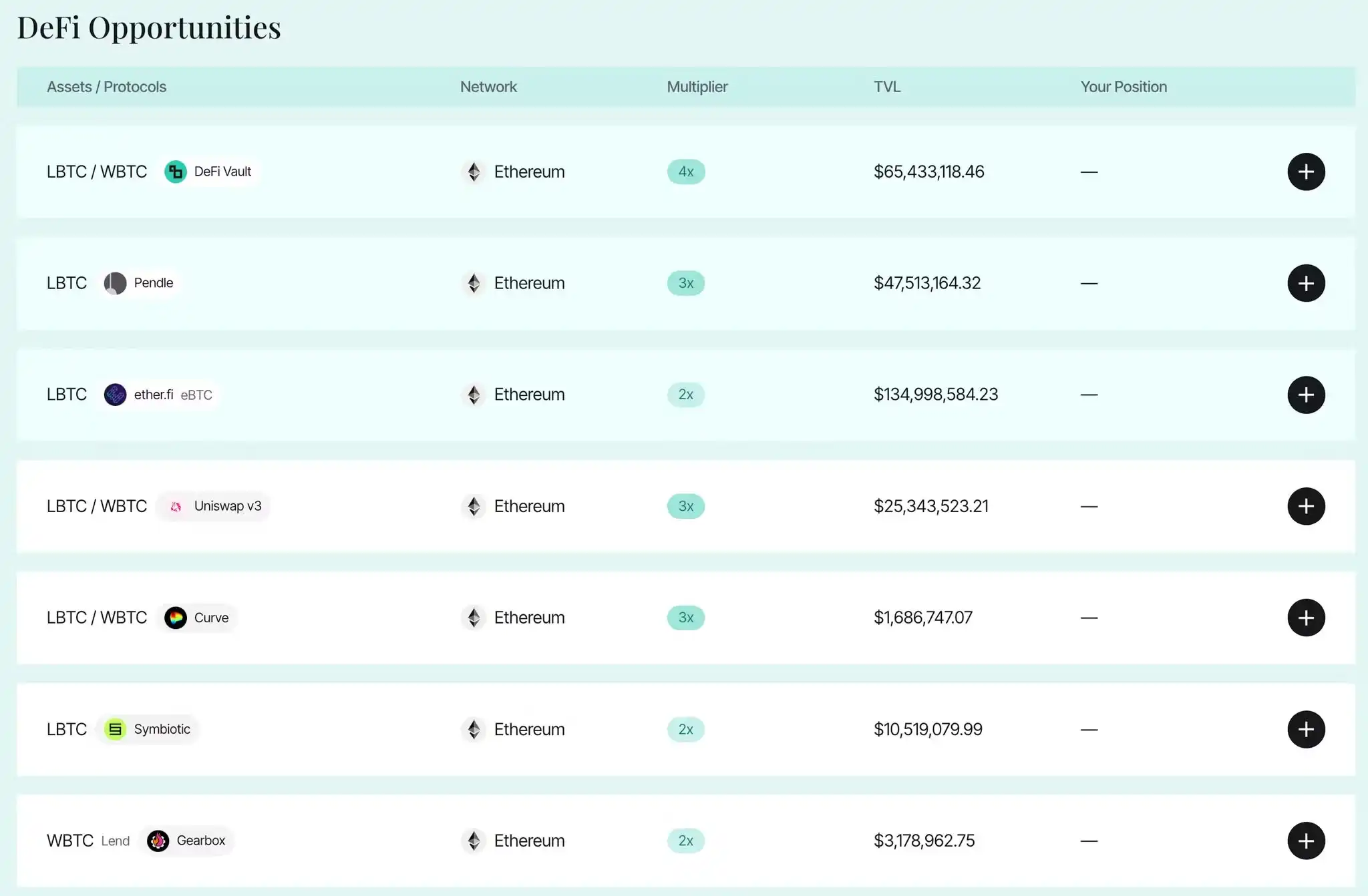Select the 2x multiplier for Symbiotic

tap(686, 728)
